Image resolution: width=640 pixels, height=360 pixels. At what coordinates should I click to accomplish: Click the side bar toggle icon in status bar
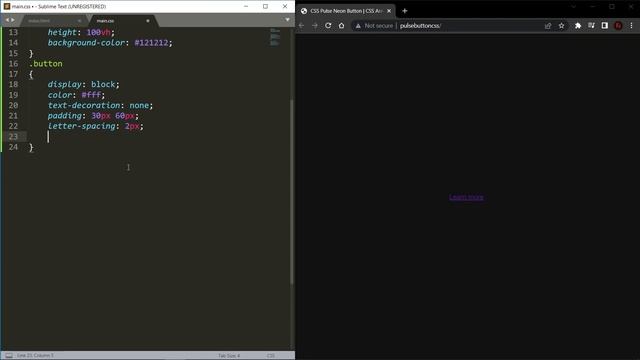click(x=9, y=356)
